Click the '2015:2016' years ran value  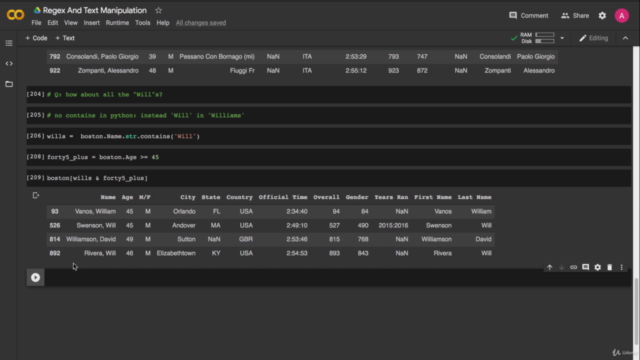pos(393,225)
